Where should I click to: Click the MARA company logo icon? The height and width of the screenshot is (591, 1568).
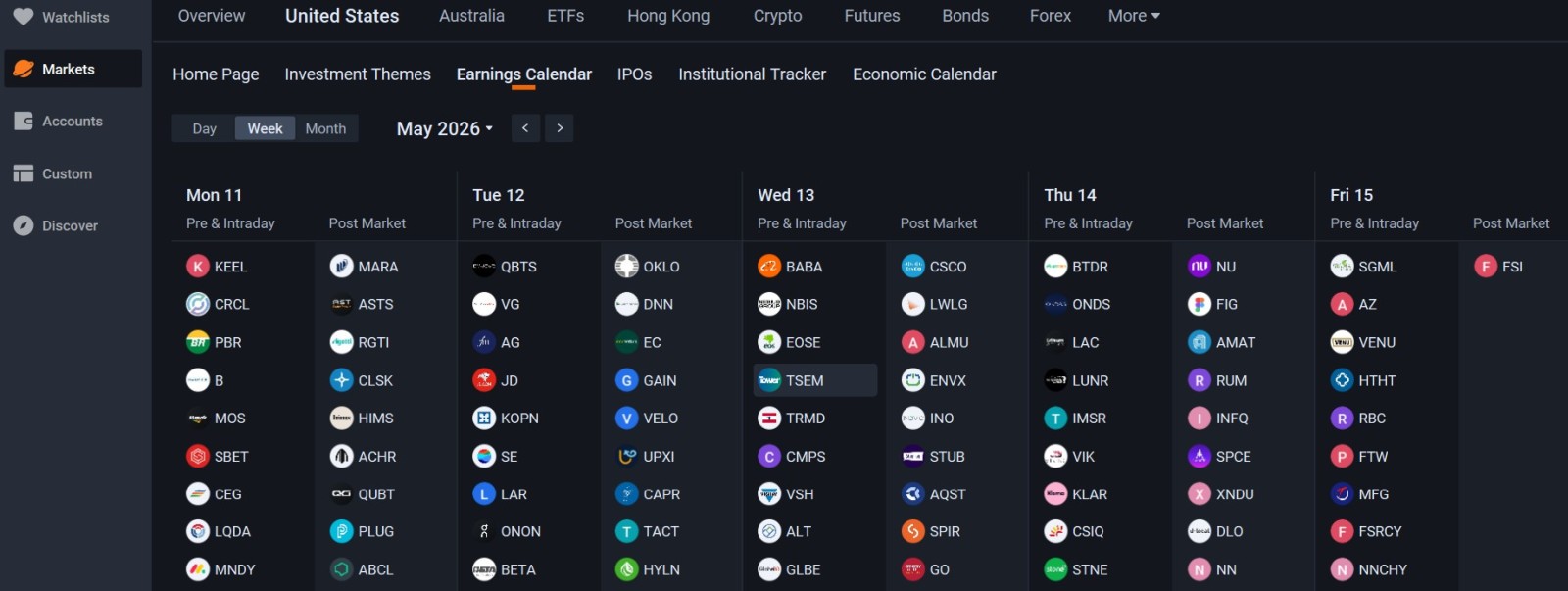[x=341, y=266]
